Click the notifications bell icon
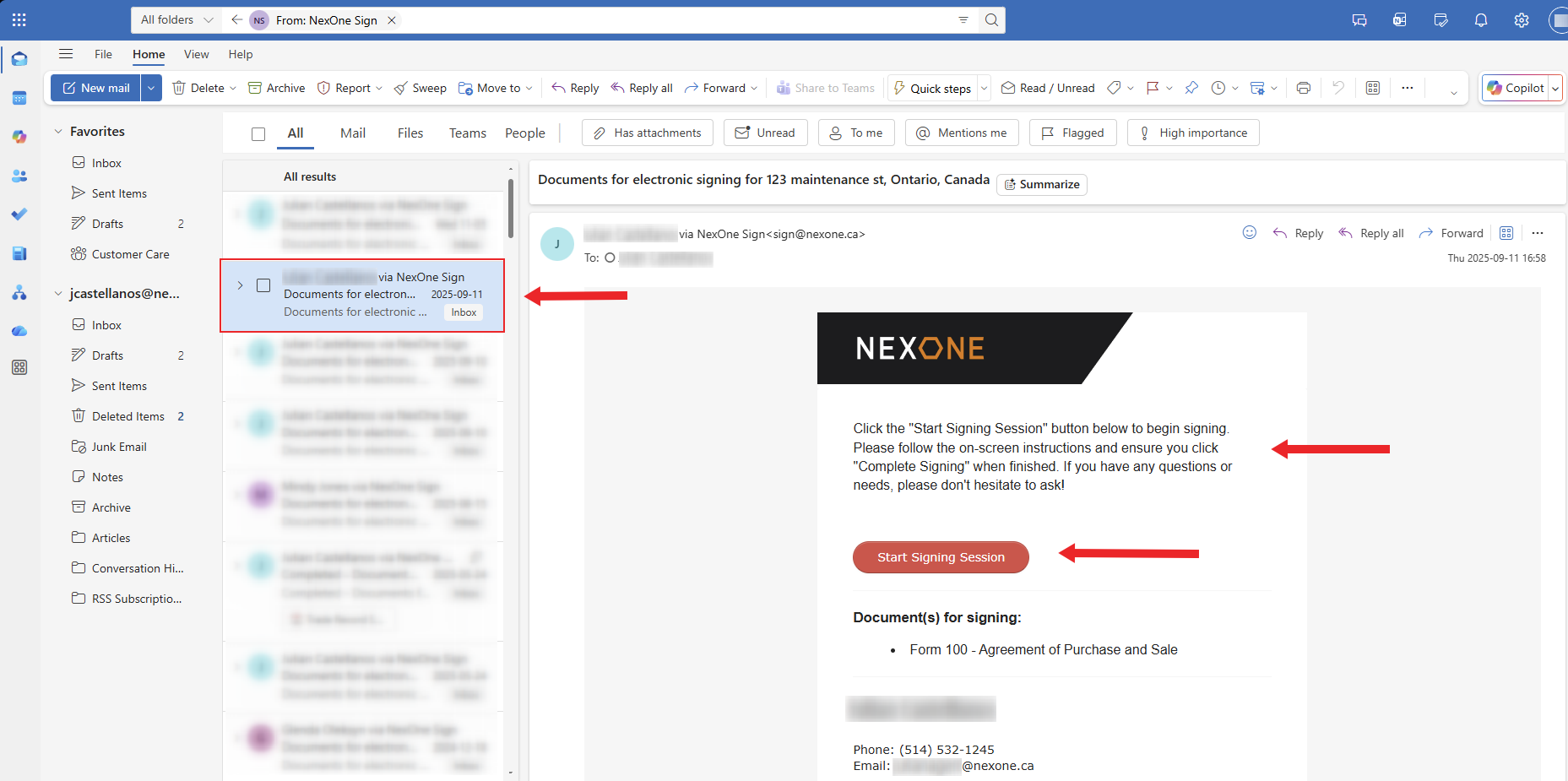Viewport: 1568px width, 781px height. pyautogui.click(x=1480, y=20)
